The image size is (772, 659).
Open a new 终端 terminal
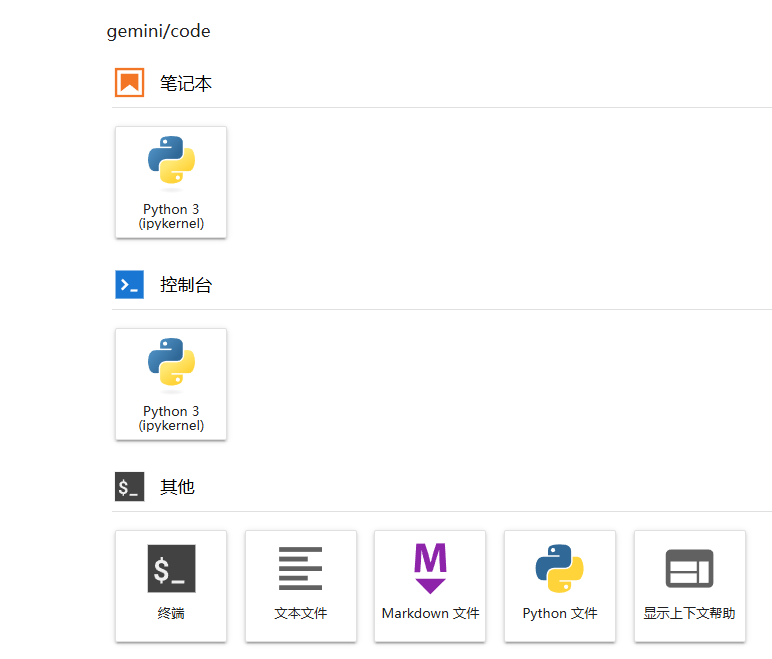click(x=171, y=586)
